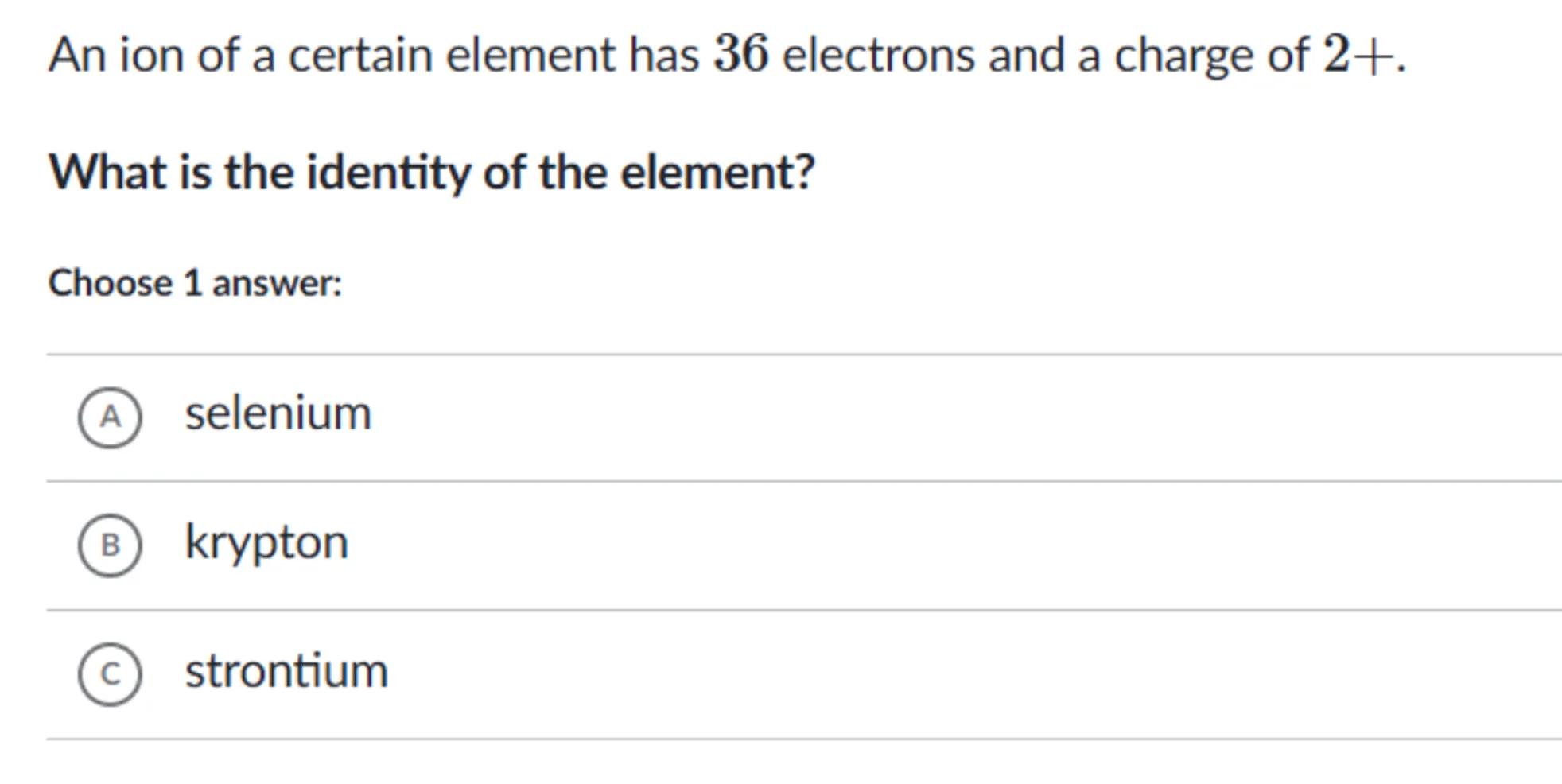Select radio button B for krypton
1562x784 pixels.
(x=110, y=545)
